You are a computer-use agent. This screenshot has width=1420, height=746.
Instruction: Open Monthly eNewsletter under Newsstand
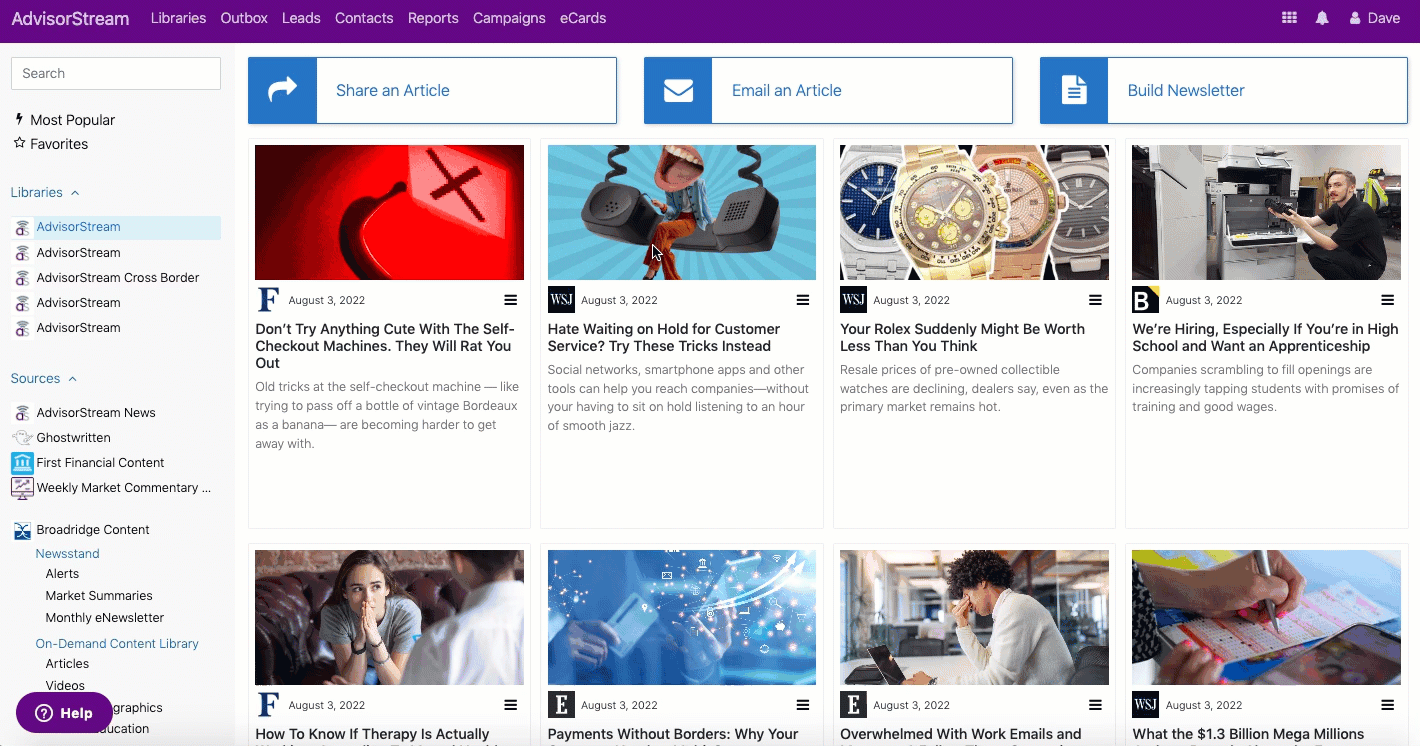(x=104, y=617)
